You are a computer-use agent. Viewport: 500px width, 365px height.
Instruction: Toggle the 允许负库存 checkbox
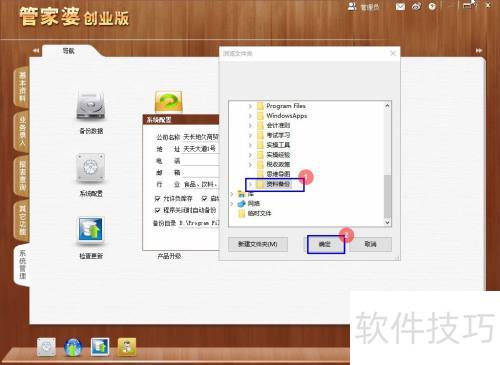157,199
